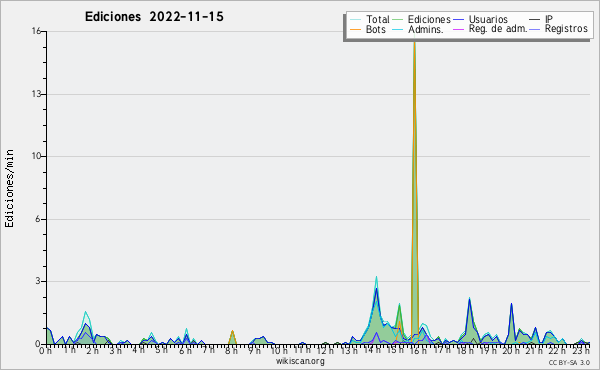Click the x-axis label '12 h'

pyautogui.click(x=325, y=350)
